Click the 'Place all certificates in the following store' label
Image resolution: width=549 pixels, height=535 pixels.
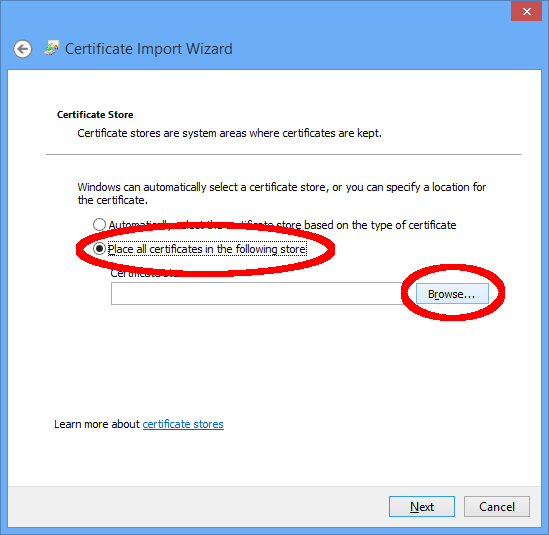tap(207, 249)
